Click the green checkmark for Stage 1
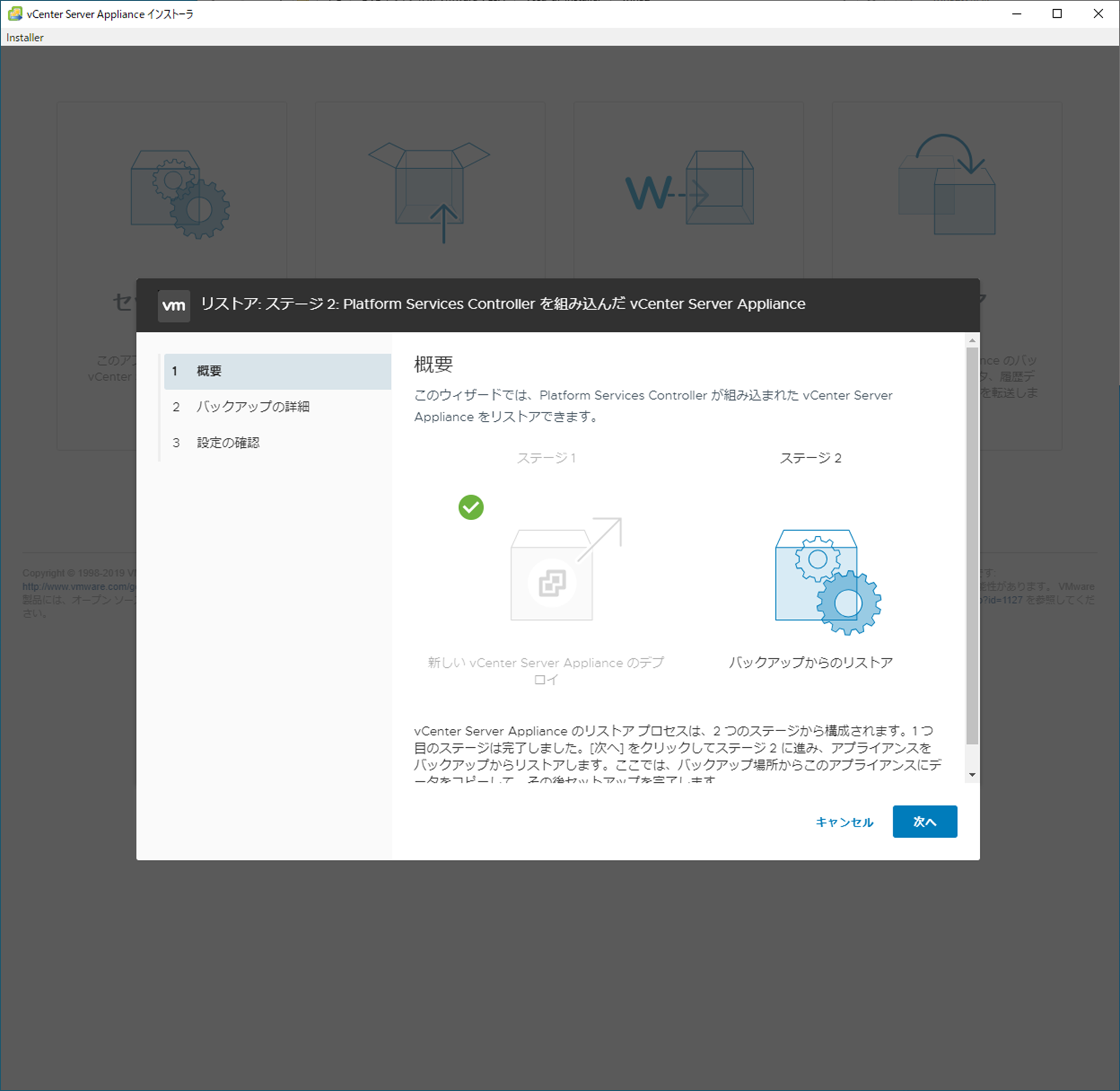1120x1091 pixels. click(x=471, y=507)
